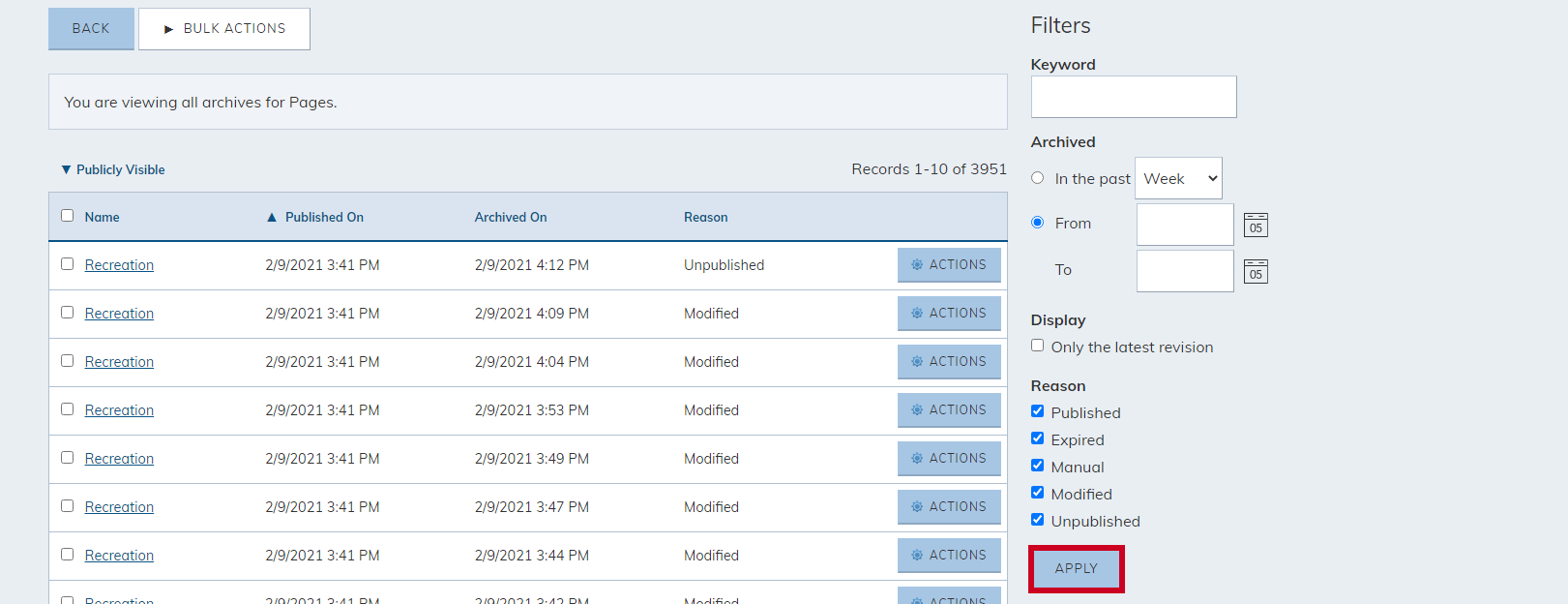Check the row archived at 3:49 PM

click(67, 458)
